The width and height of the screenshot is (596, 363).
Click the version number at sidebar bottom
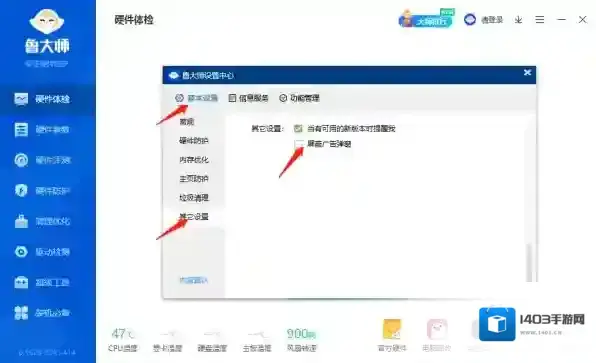(47, 353)
